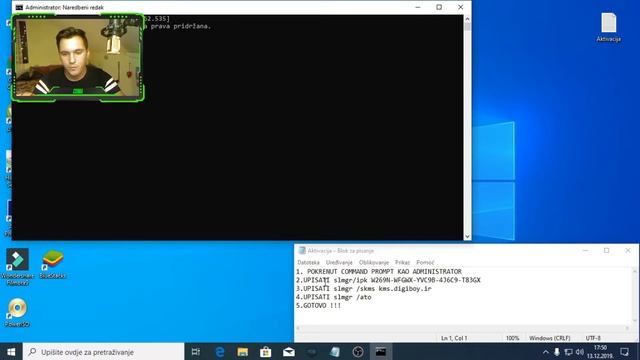Open Uređivanje menu in Notepad
Image resolution: width=640 pixels, height=360 pixels.
pos(339,262)
